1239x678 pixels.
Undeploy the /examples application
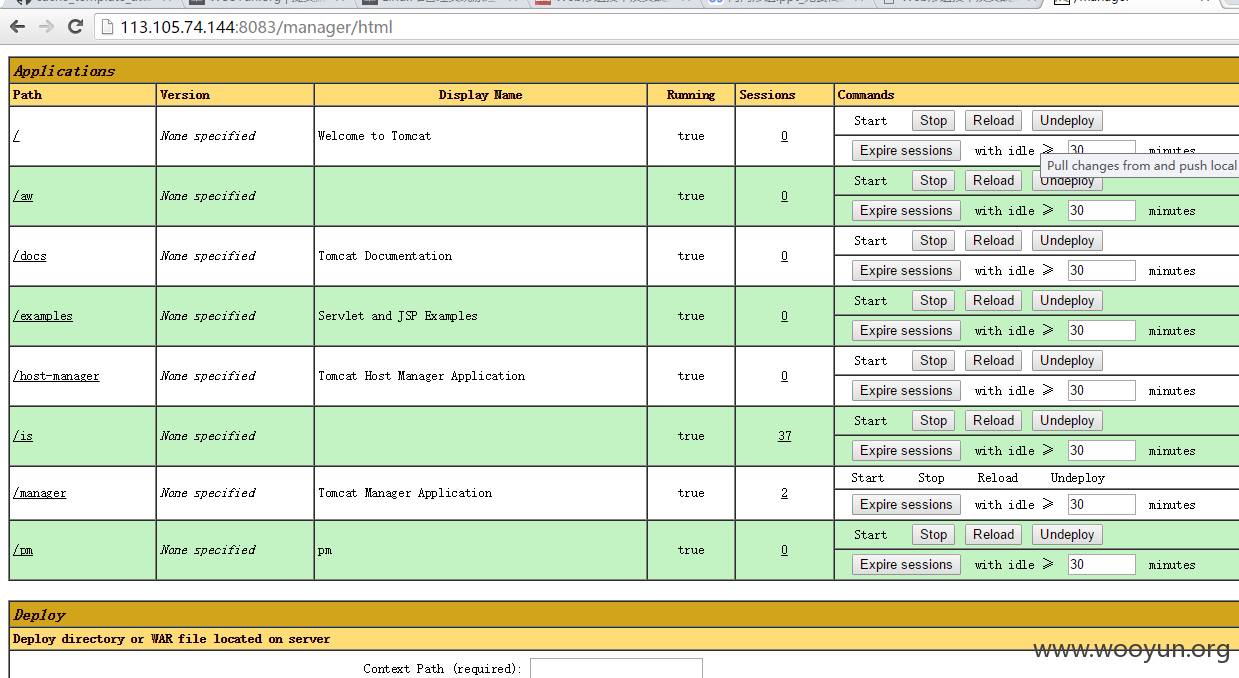[1067, 300]
